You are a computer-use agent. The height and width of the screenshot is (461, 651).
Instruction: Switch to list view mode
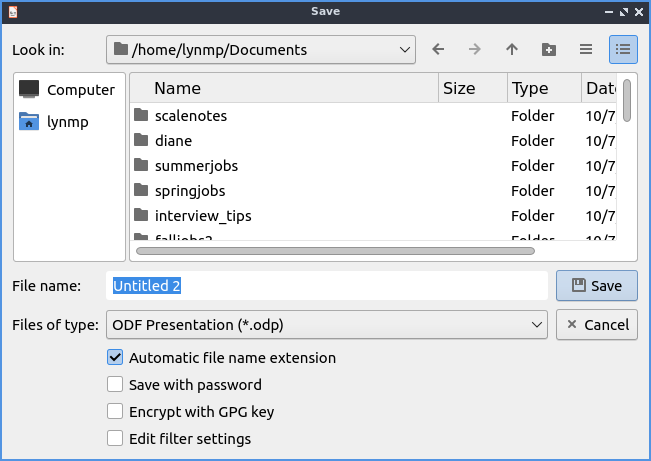click(586, 49)
